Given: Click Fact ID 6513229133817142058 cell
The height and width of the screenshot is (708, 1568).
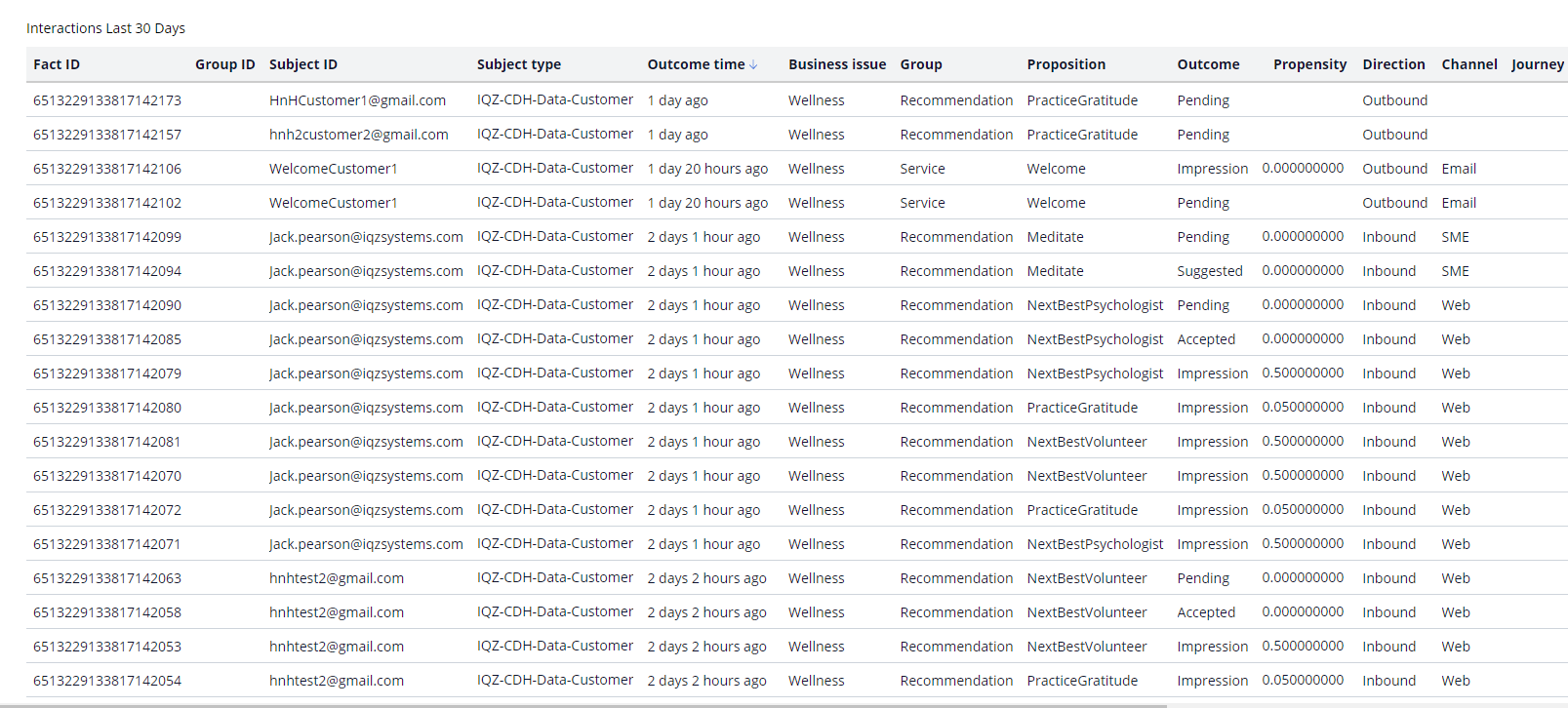Looking at the screenshot, I should (x=107, y=612).
